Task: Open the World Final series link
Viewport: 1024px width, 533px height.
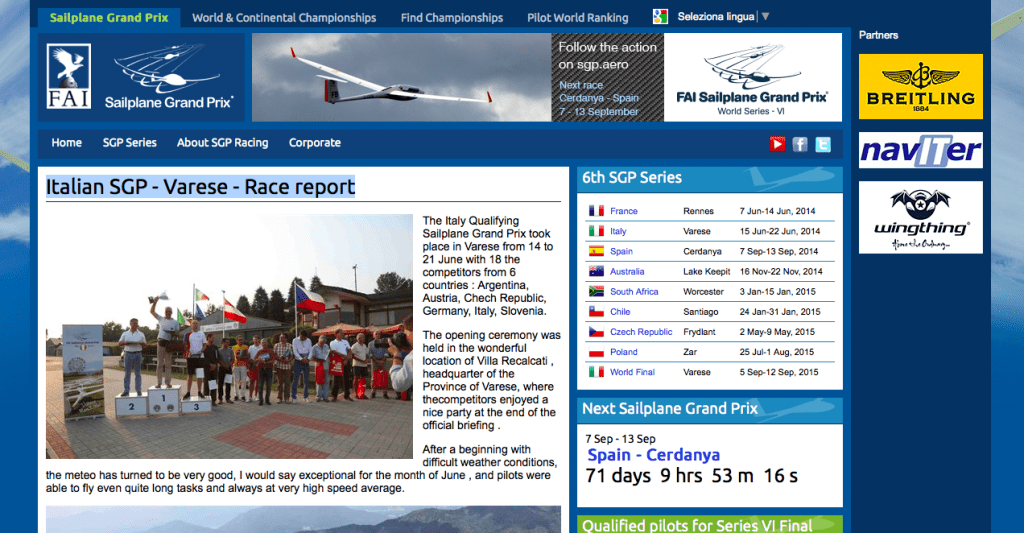Action: pos(632,372)
